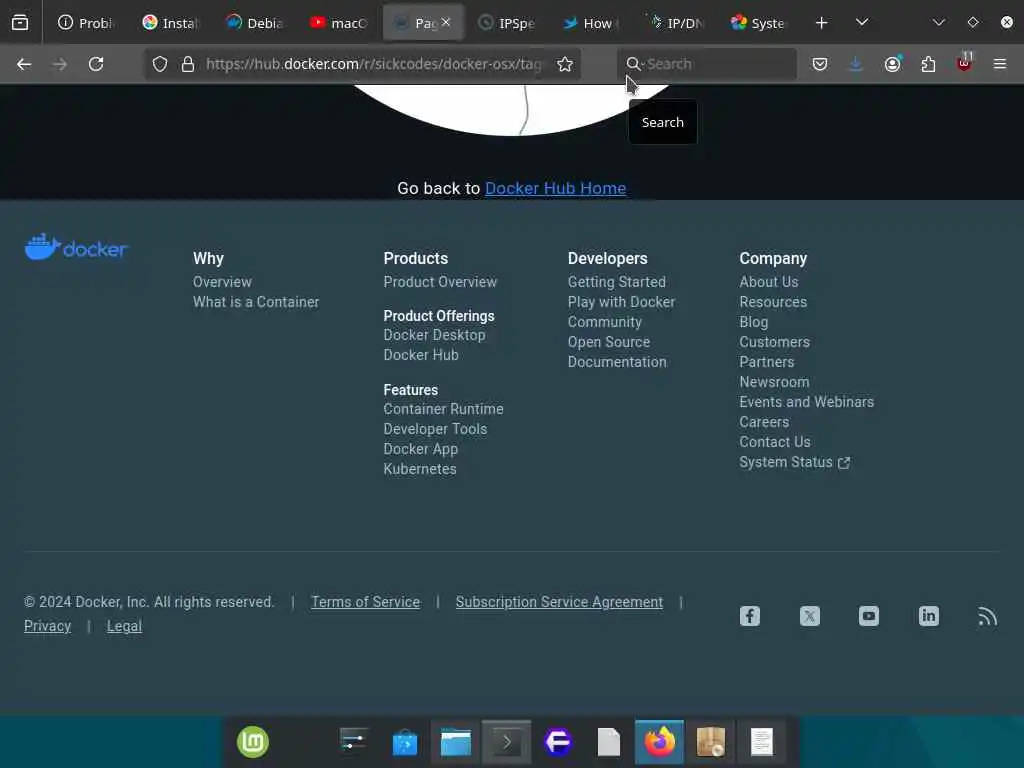Open the software store bag icon in taskbar
This screenshot has height=768, width=1024.
coord(405,743)
